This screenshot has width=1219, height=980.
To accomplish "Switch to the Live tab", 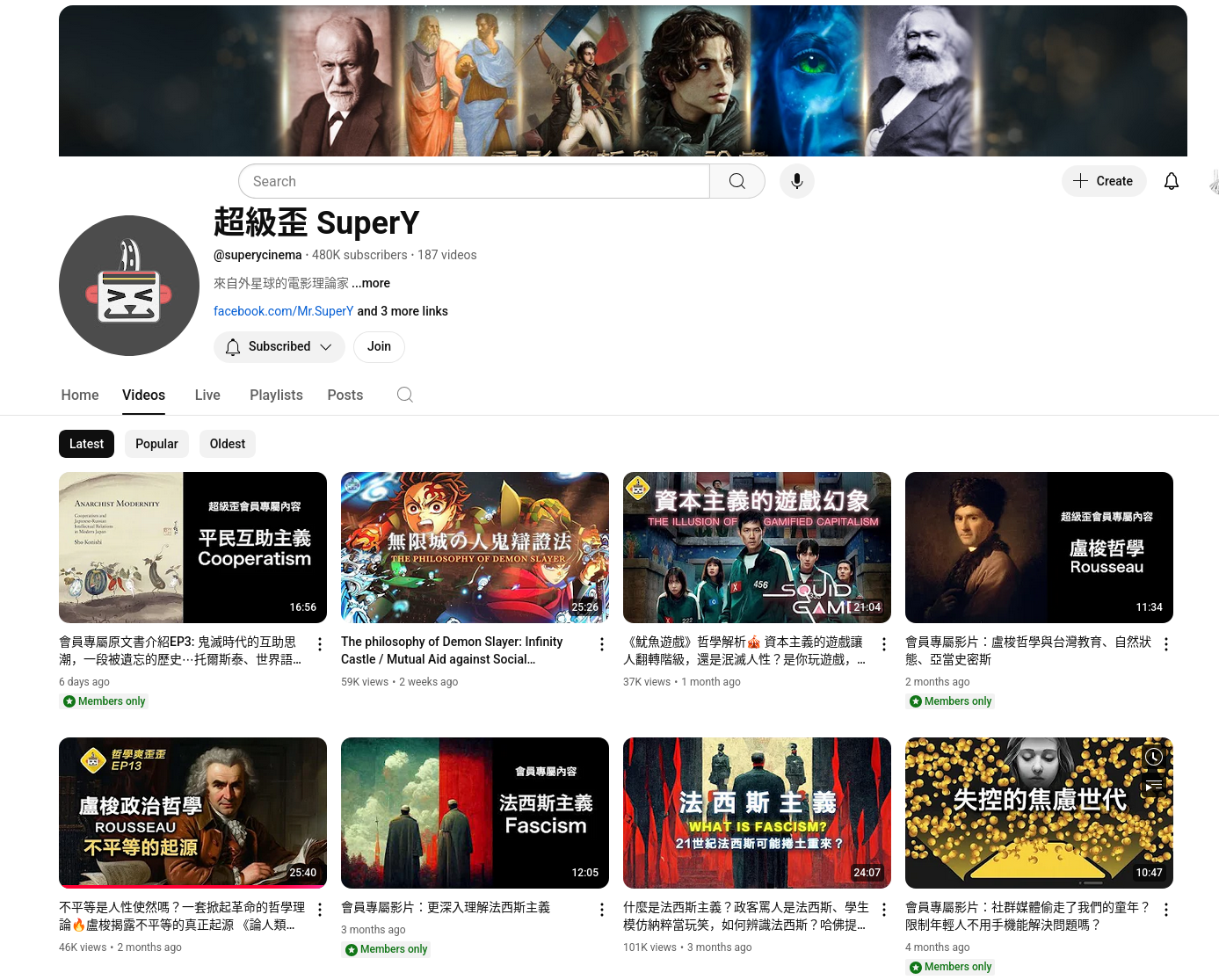I will (x=207, y=395).
